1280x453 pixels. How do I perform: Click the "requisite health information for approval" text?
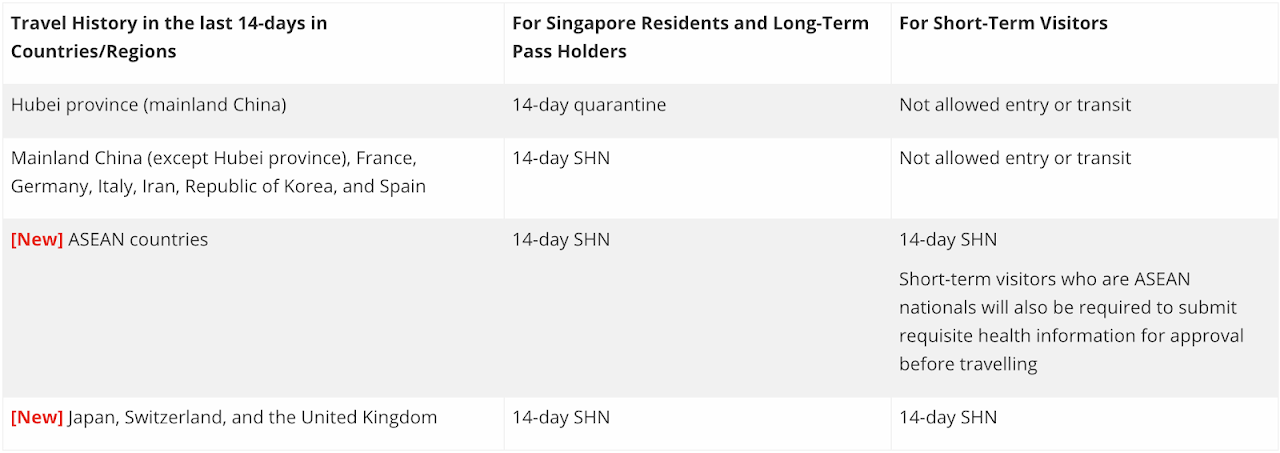click(x=1071, y=335)
